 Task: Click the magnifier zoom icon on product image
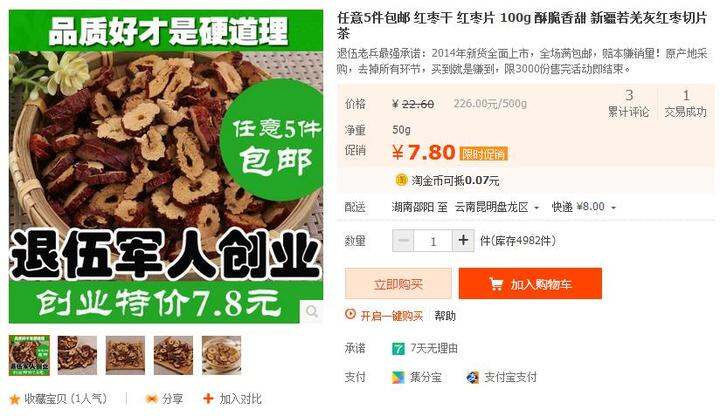pyautogui.click(x=312, y=312)
